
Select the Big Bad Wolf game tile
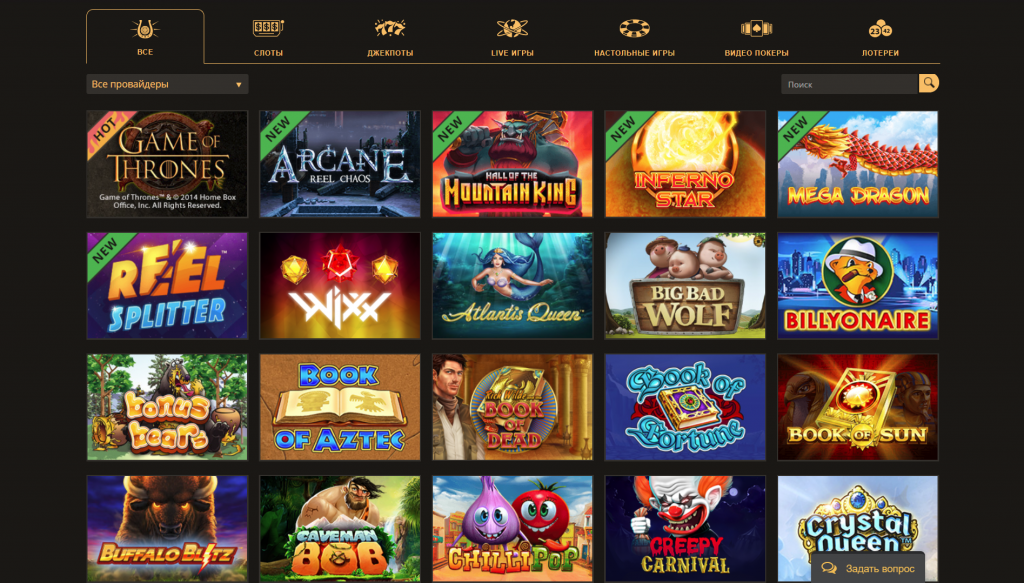(685, 285)
